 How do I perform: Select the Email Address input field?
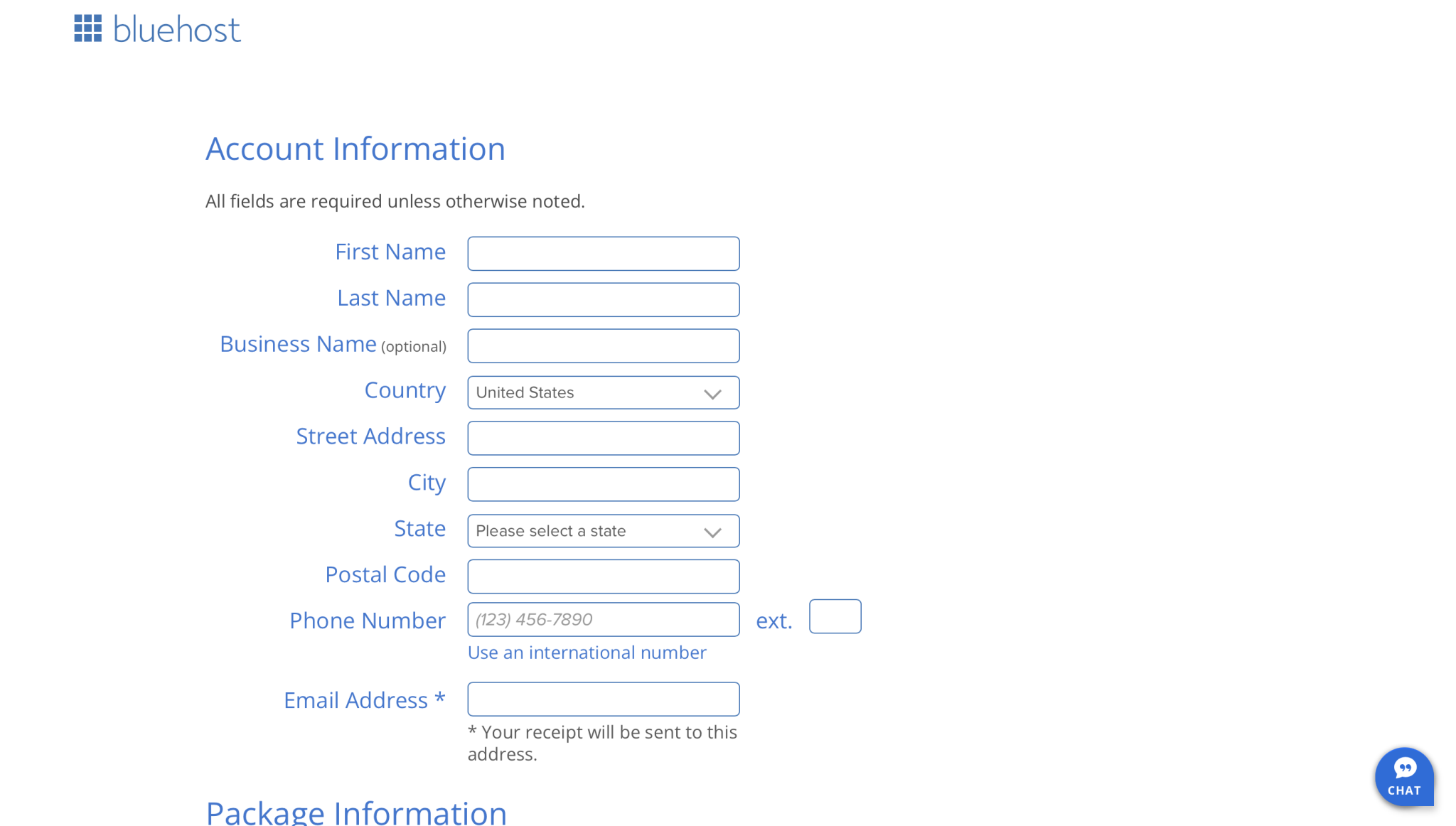(604, 698)
